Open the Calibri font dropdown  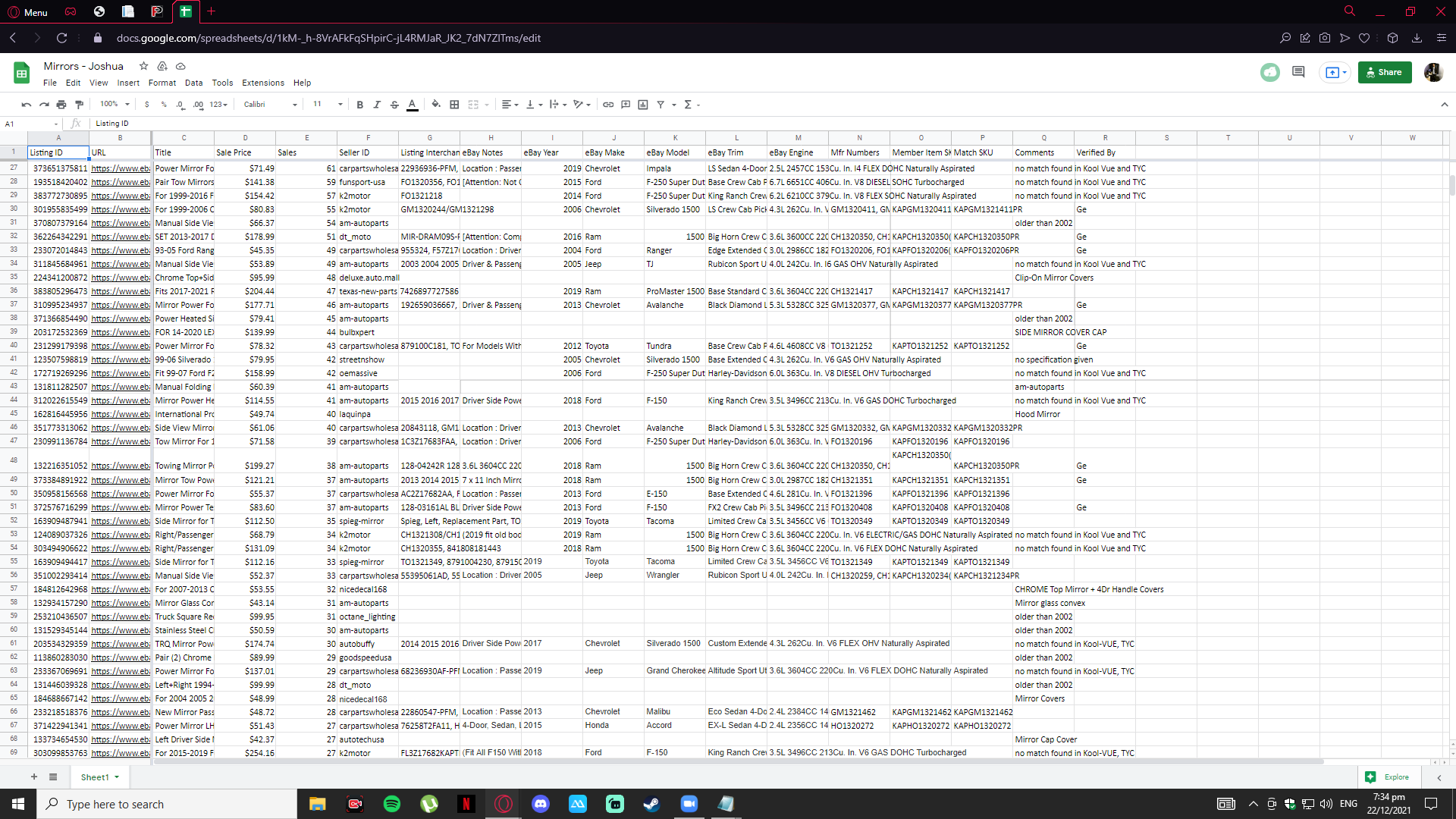pos(270,105)
